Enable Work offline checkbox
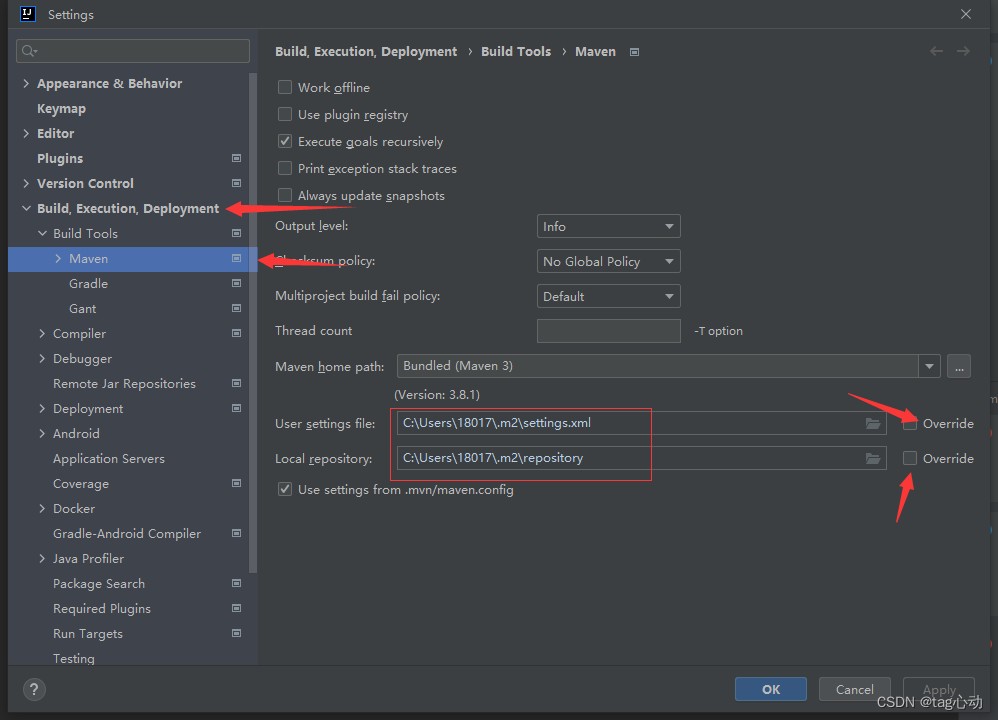 coord(285,87)
